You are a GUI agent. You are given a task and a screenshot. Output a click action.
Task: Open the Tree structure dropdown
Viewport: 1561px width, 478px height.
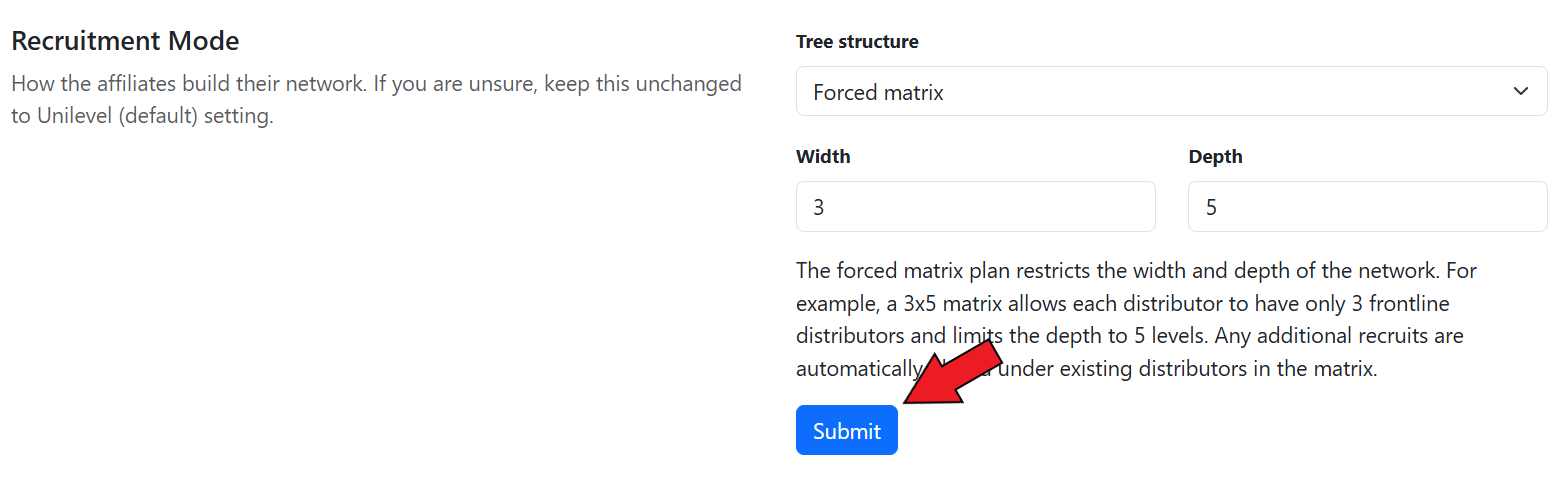pos(1171,92)
